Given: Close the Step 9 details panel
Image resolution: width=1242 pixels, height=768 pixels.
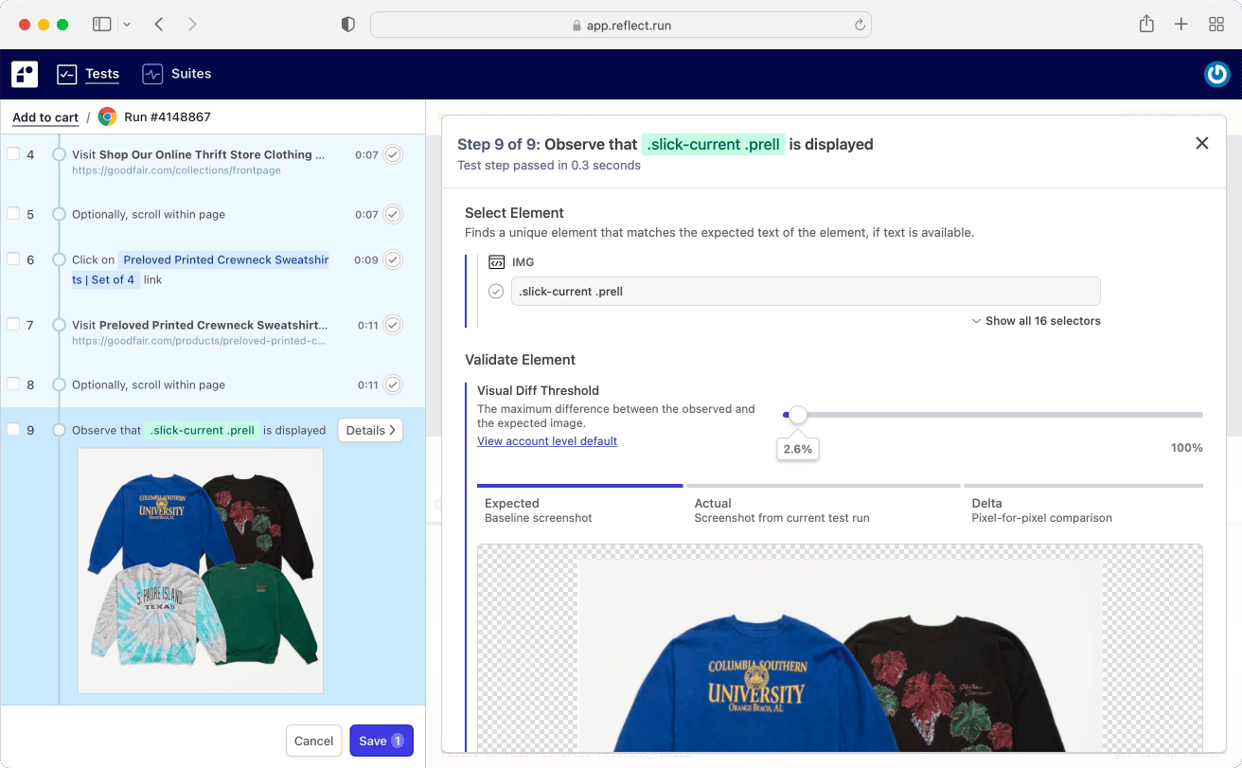Looking at the screenshot, I should click(x=1202, y=144).
